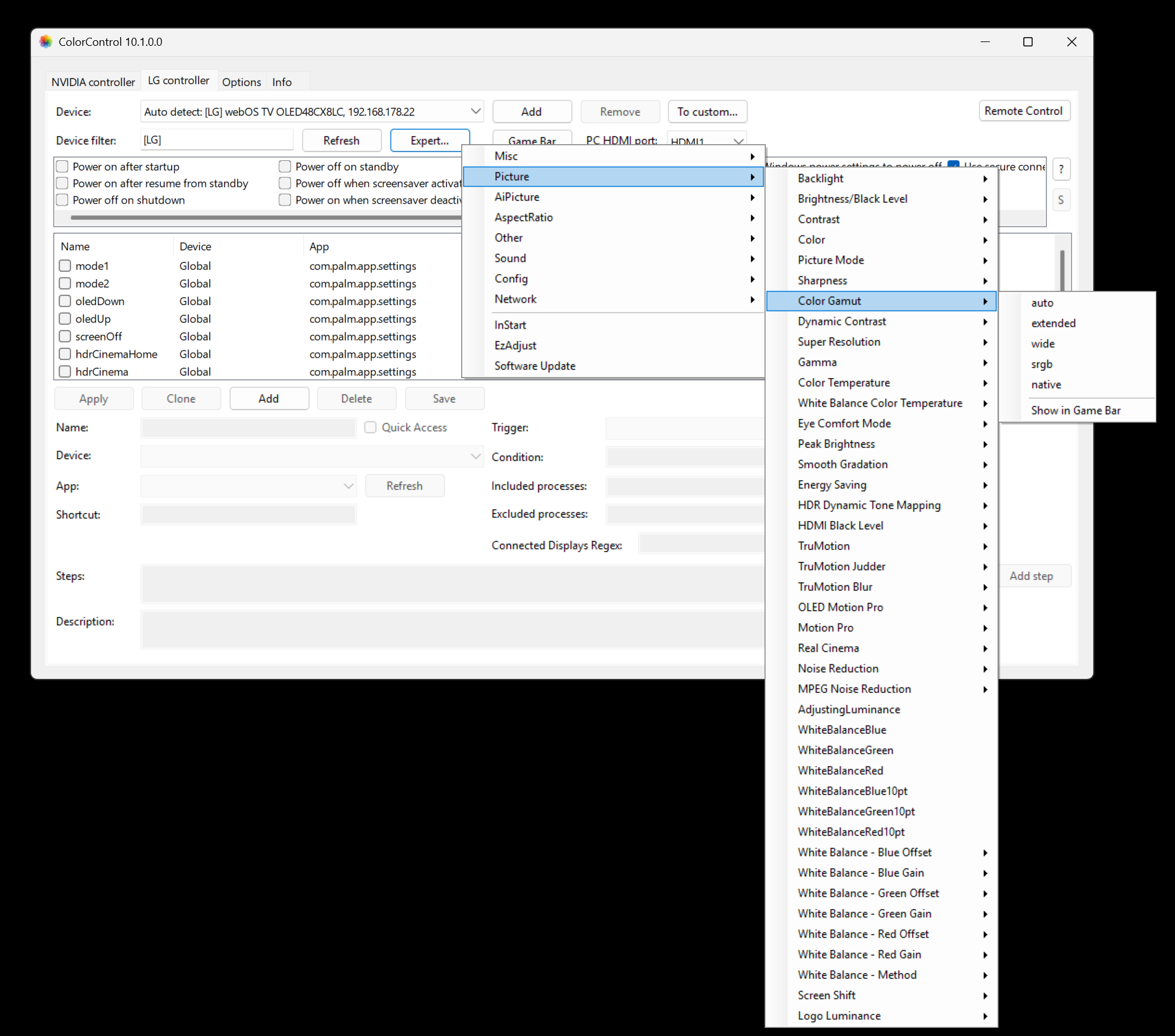Tick the mode2 preset checkbox

[x=65, y=283]
